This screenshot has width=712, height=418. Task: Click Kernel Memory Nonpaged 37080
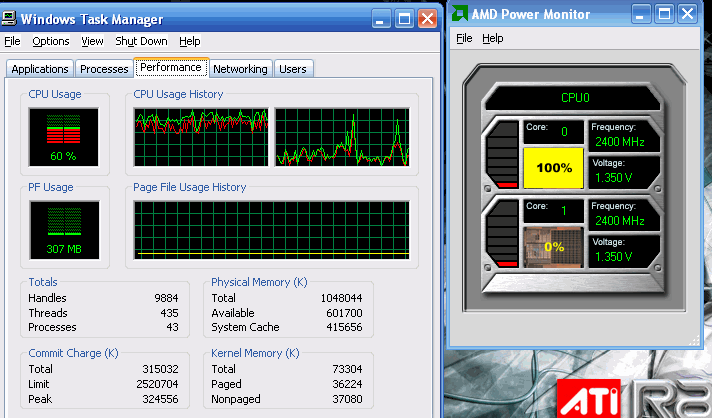click(x=347, y=399)
